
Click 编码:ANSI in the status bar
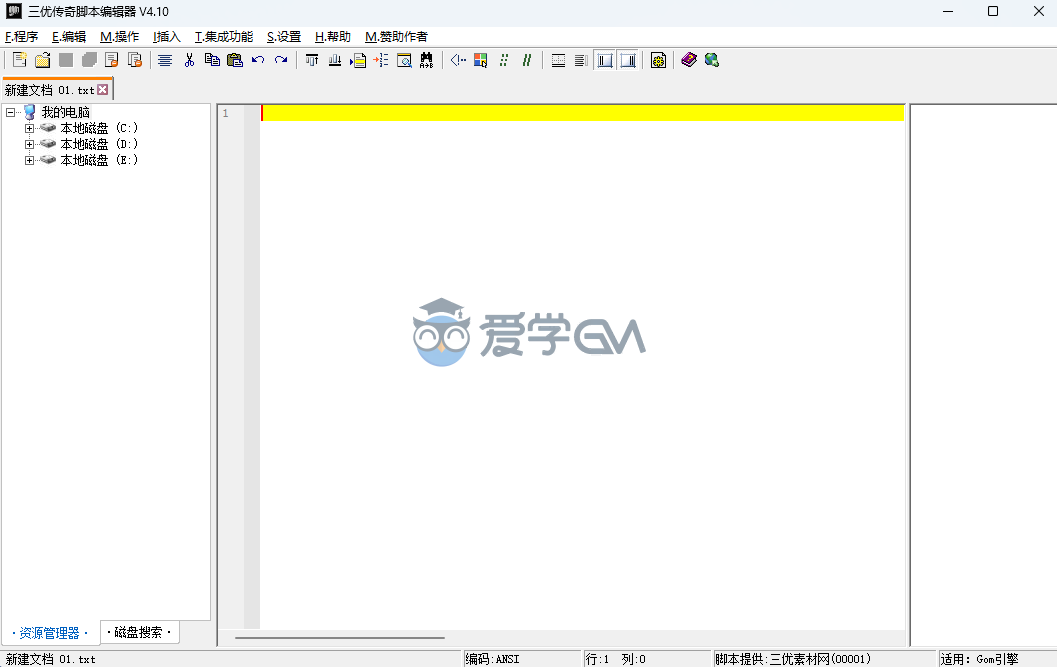coord(493,659)
